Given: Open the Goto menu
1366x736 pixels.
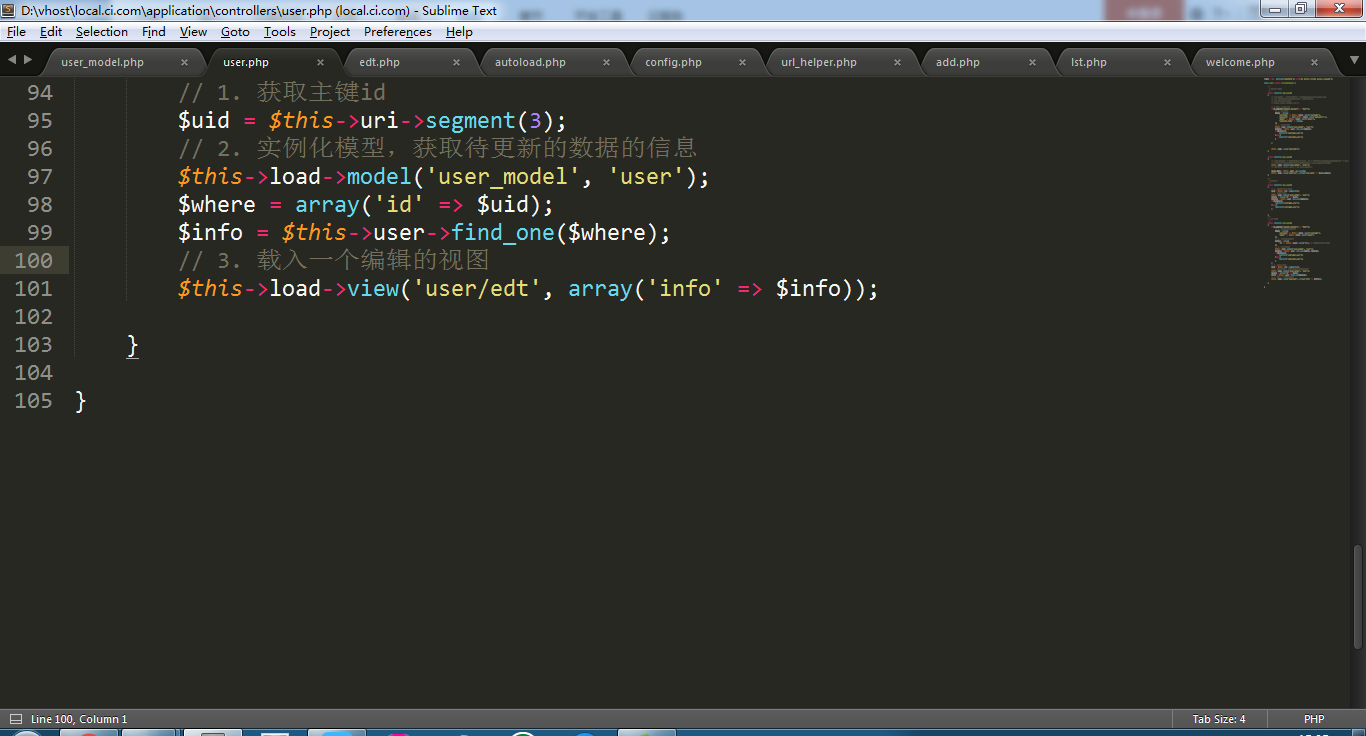Looking at the screenshot, I should point(235,32).
